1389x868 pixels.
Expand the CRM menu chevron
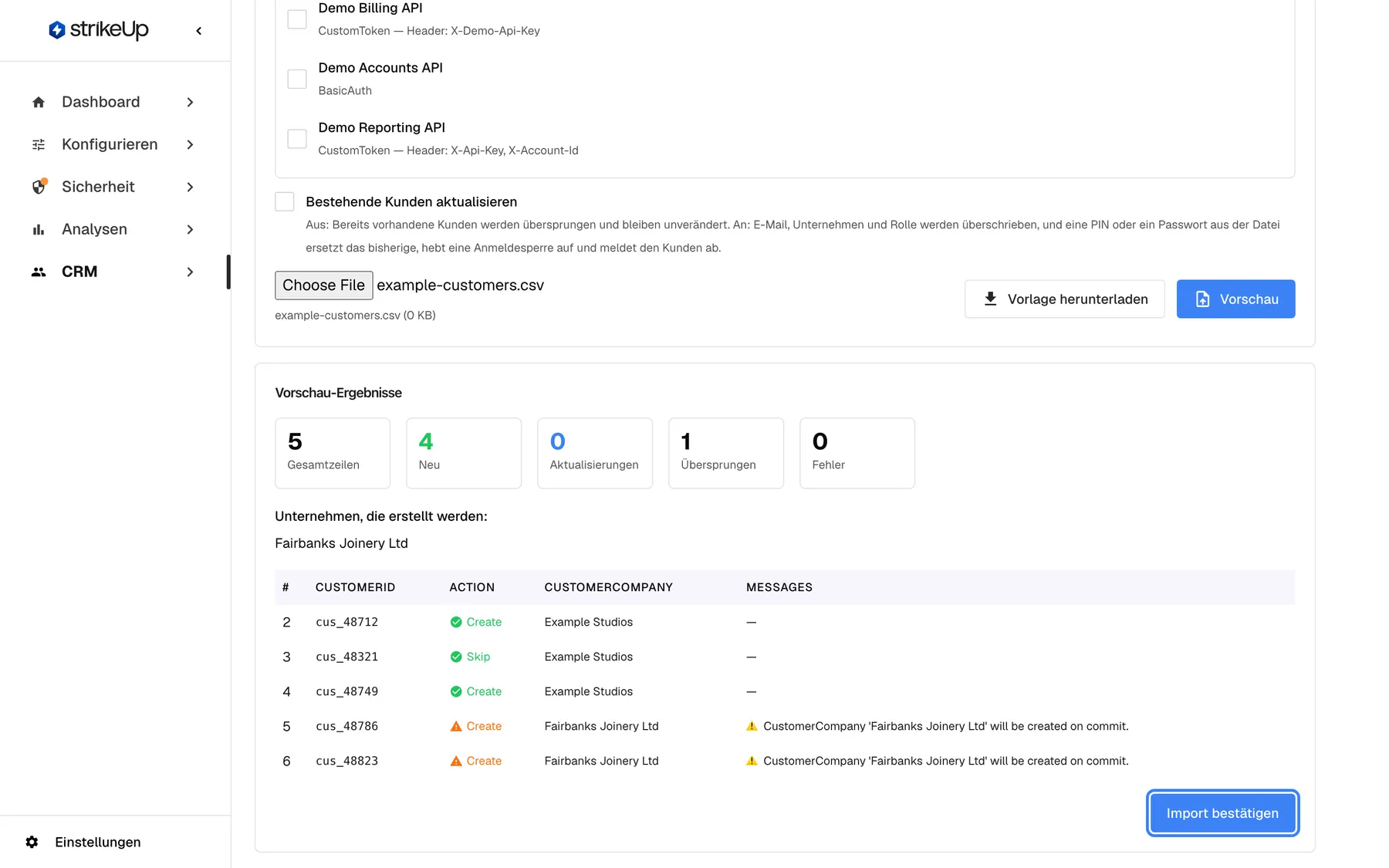click(x=190, y=272)
